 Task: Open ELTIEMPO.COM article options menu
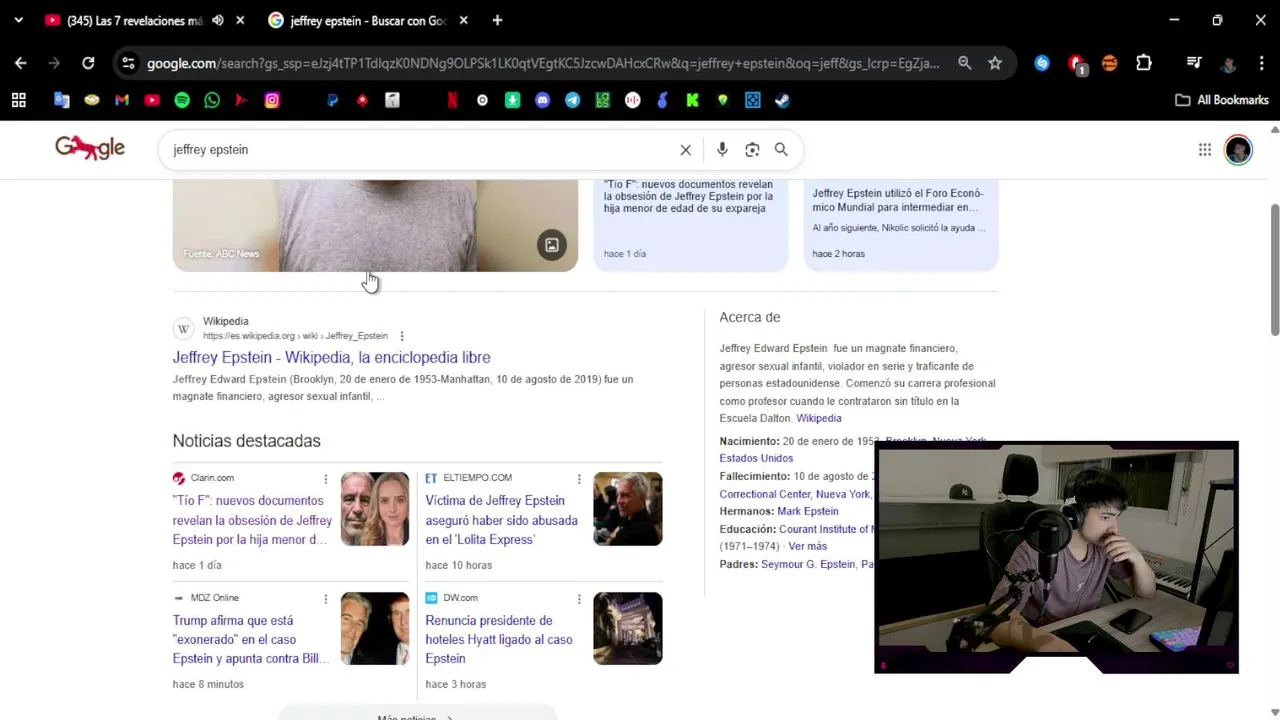tap(578, 478)
